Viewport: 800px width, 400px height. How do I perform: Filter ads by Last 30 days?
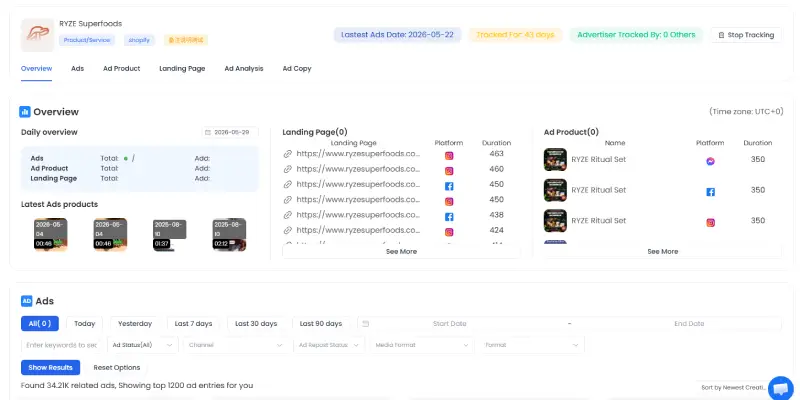coord(256,323)
